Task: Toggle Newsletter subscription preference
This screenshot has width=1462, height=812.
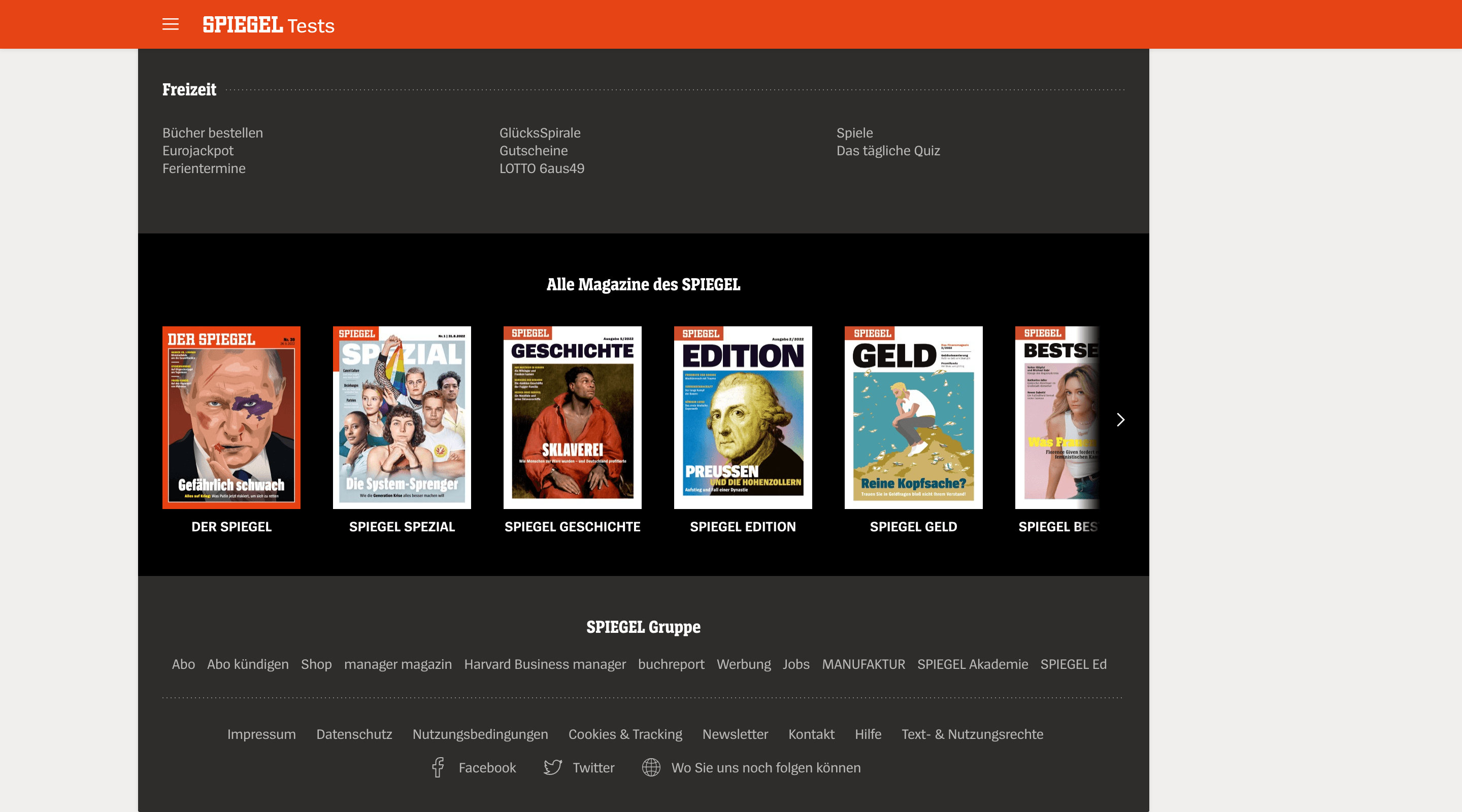Action: 735,734
